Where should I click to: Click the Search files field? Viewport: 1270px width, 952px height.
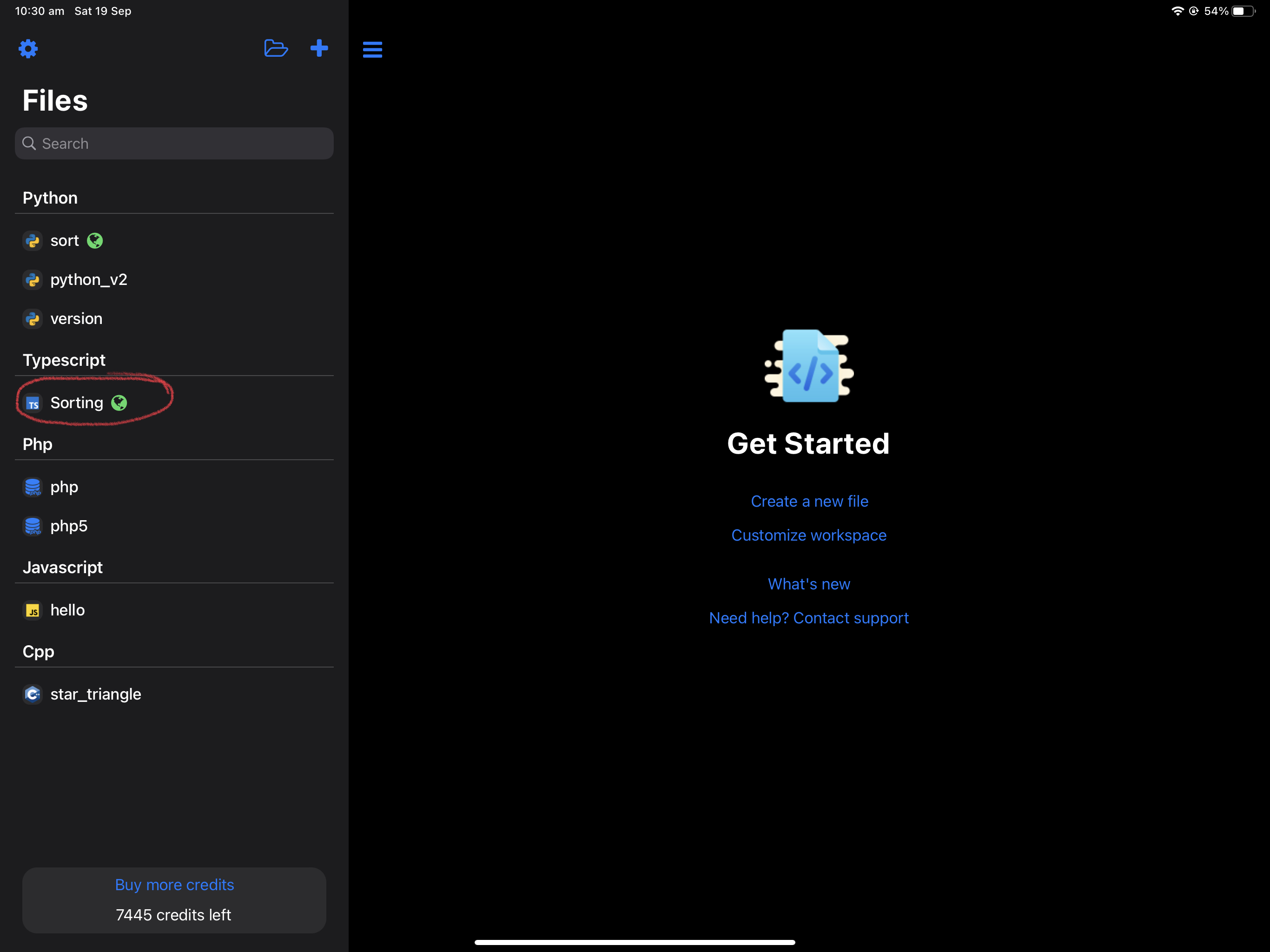(174, 144)
